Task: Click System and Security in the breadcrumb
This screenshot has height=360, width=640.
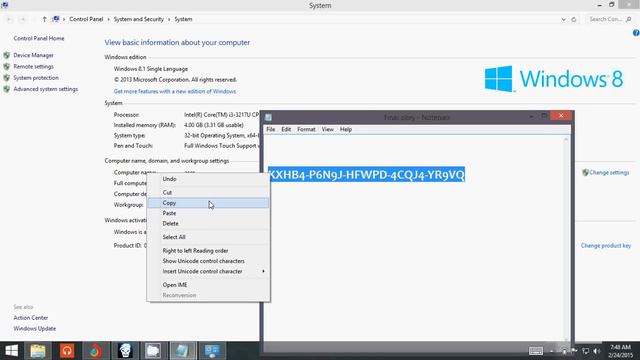Action: point(139,19)
